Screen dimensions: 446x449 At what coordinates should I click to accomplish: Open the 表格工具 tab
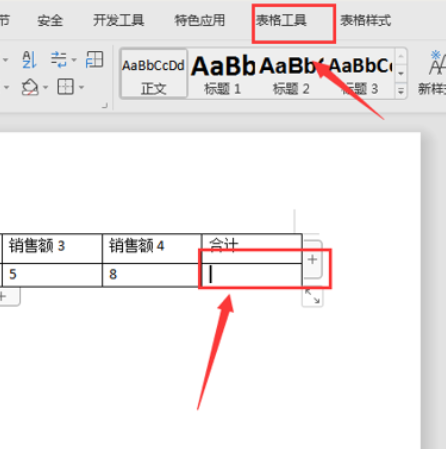coord(281,21)
